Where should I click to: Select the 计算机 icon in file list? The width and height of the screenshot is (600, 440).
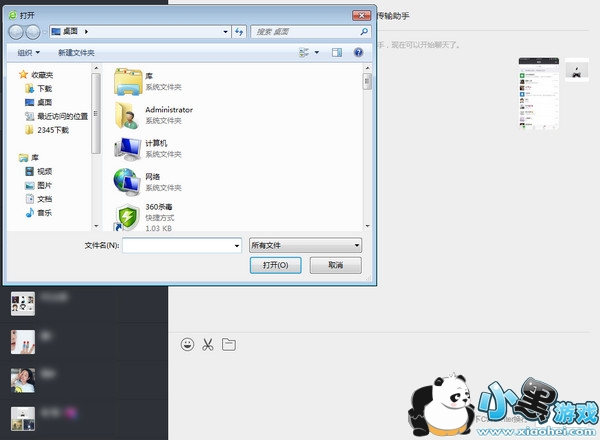(127, 149)
